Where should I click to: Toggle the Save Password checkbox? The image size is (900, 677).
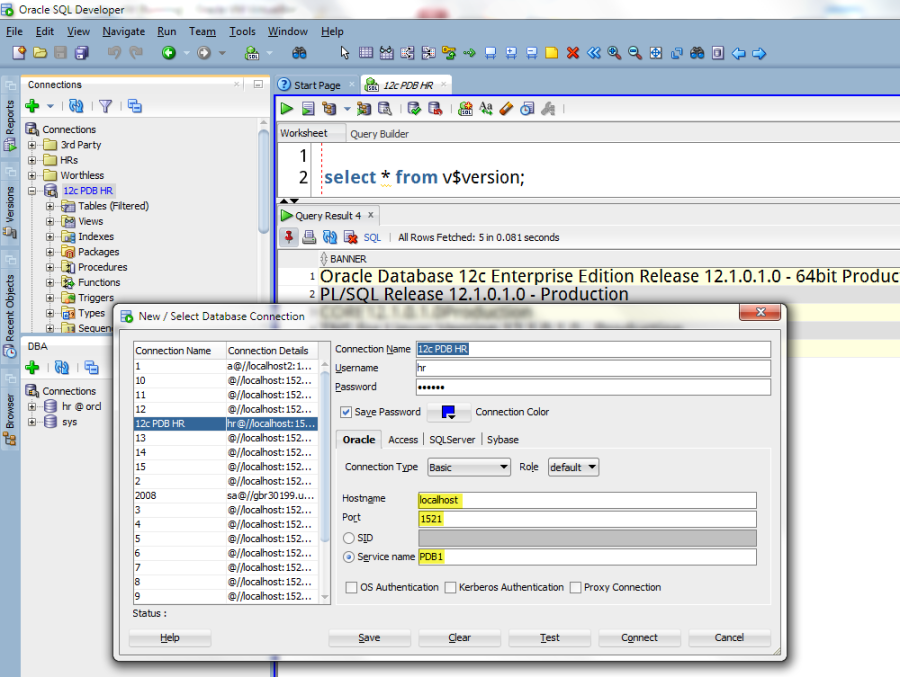(346, 412)
